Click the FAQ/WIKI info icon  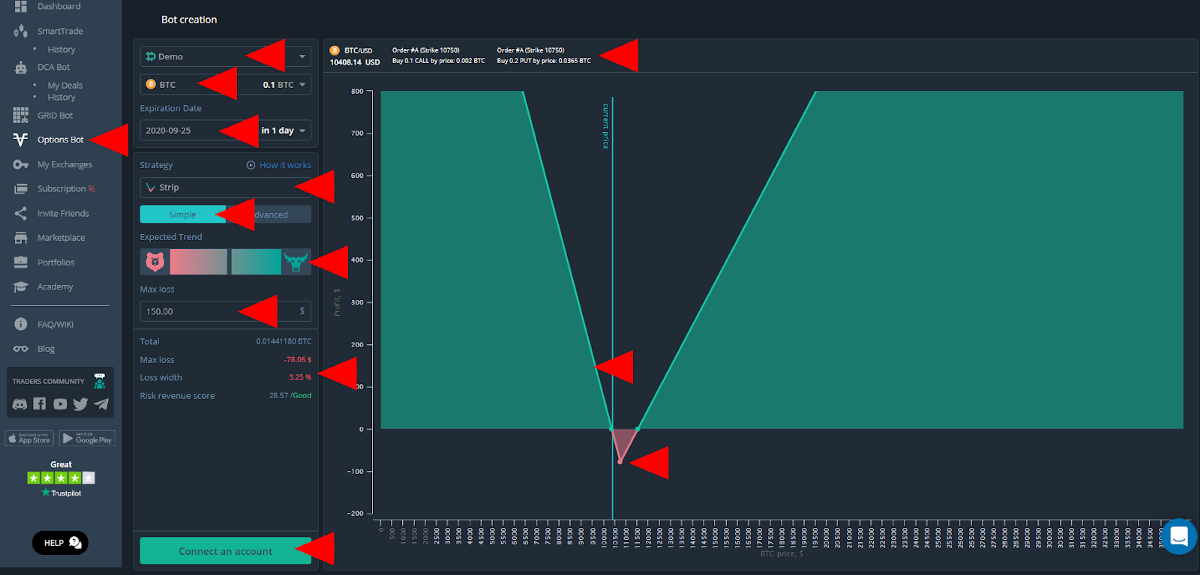coord(20,324)
